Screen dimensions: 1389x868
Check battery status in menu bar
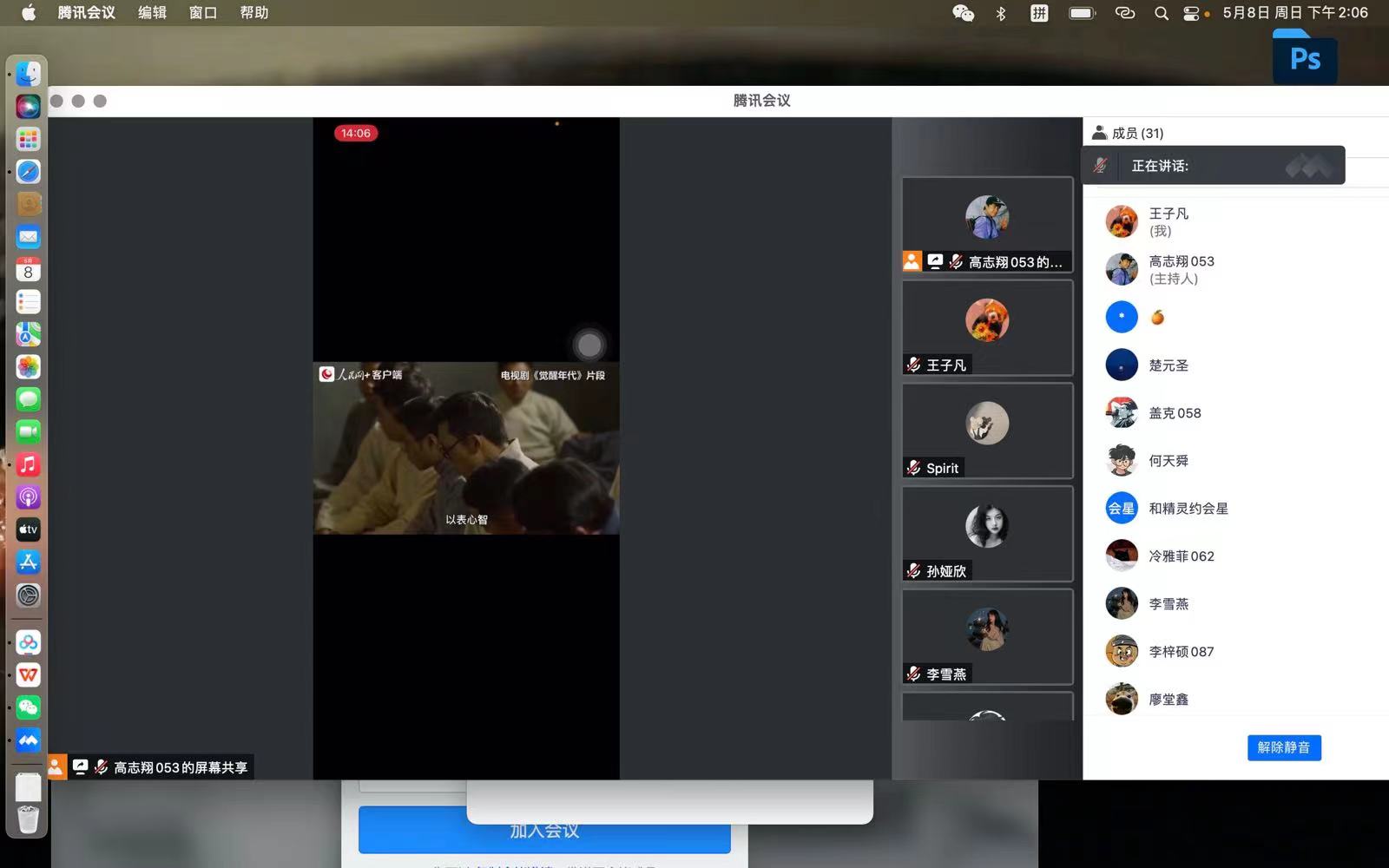(1082, 13)
